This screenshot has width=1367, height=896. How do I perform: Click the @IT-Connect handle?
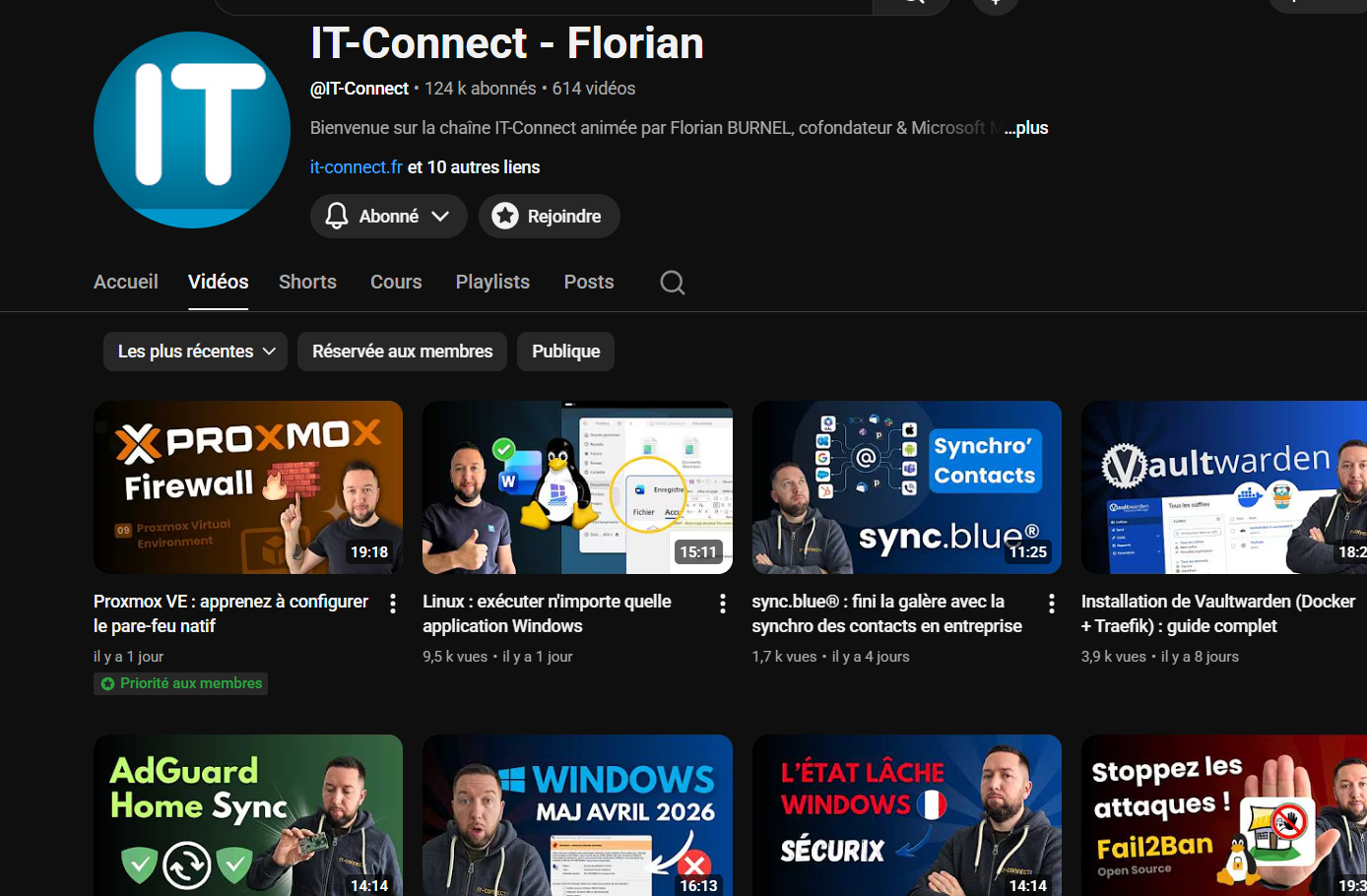(x=359, y=89)
